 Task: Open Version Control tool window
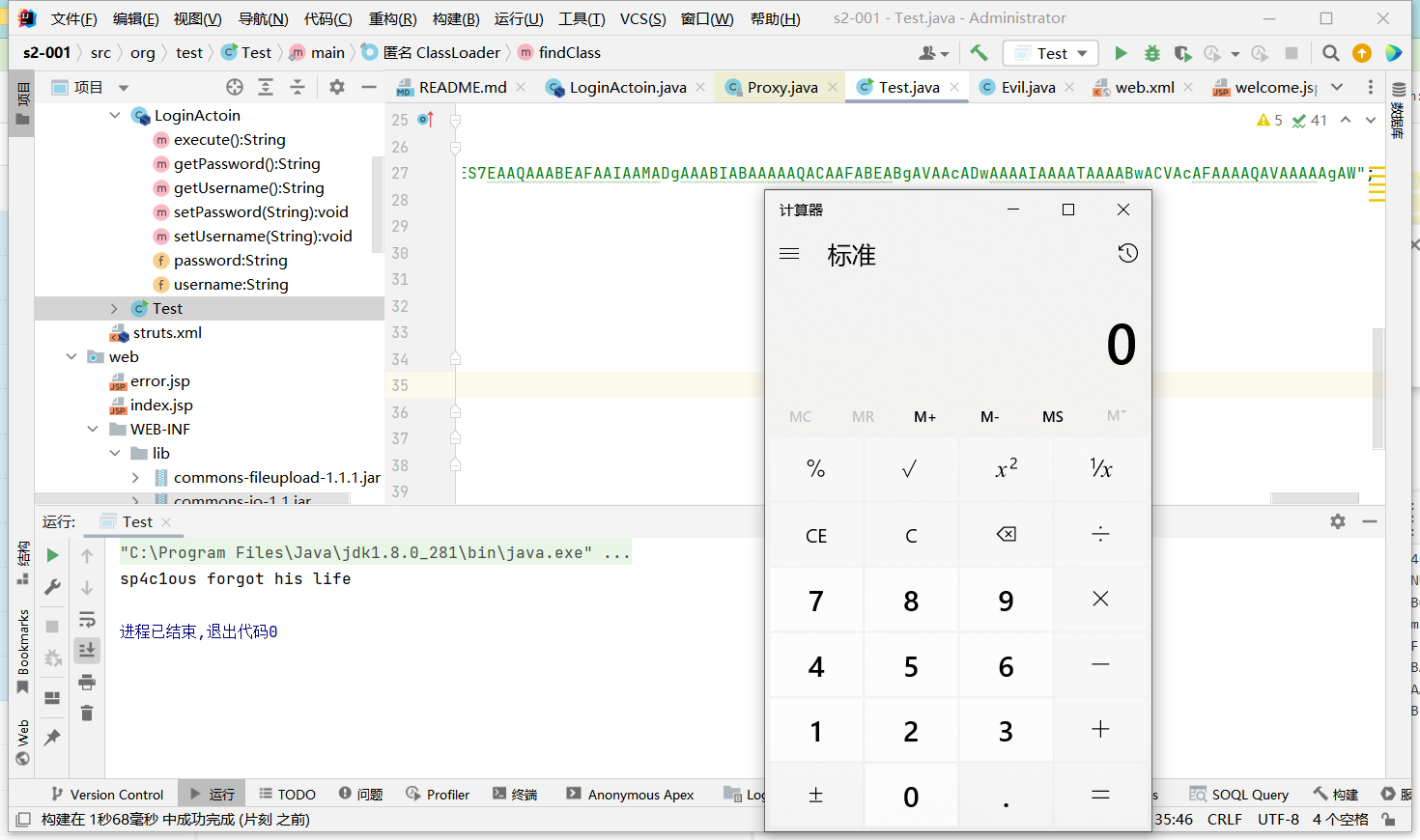click(107, 795)
